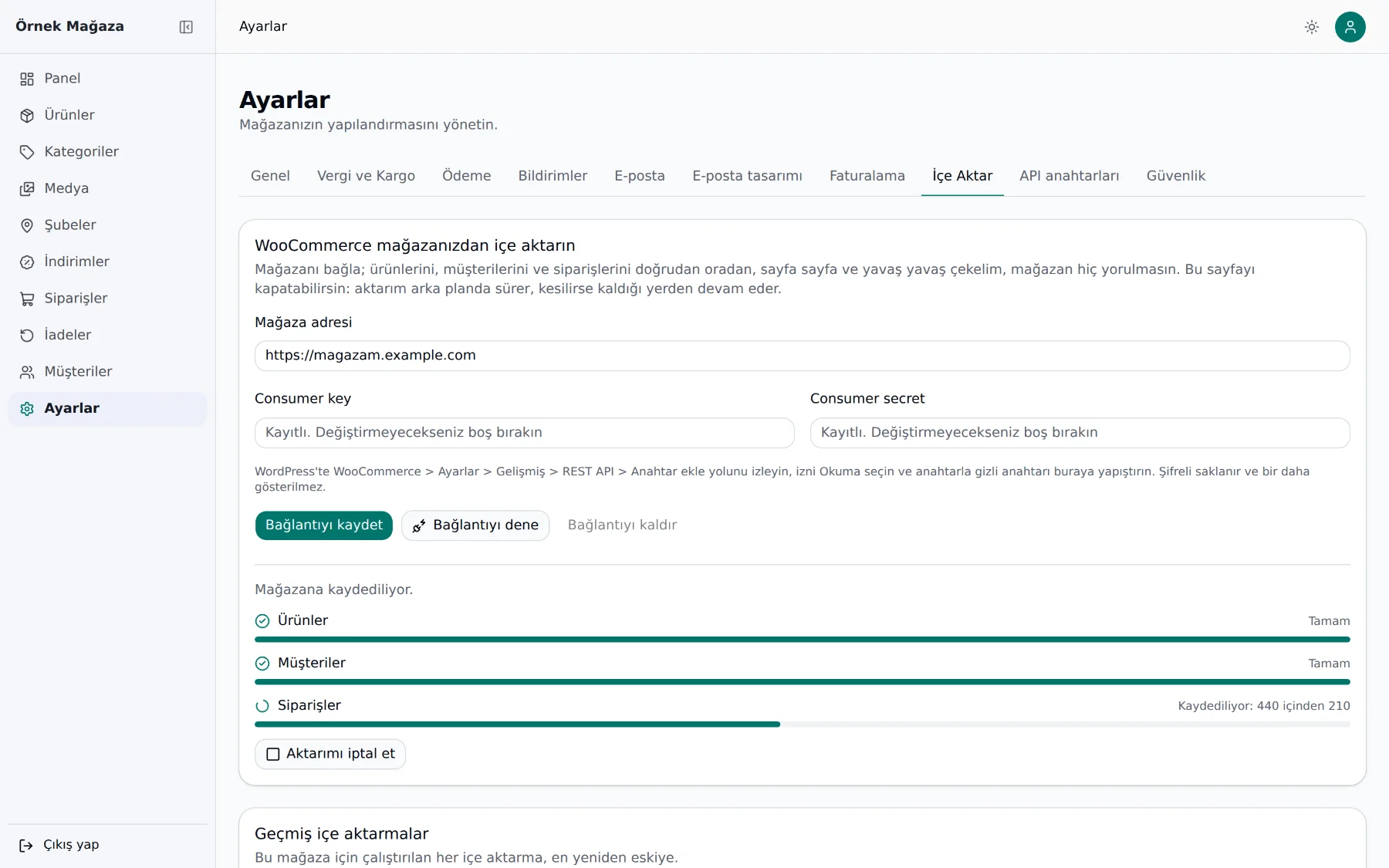The height and width of the screenshot is (868, 1389).
Task: Click the Müşteriler completed checkmark icon
Action: (262, 664)
